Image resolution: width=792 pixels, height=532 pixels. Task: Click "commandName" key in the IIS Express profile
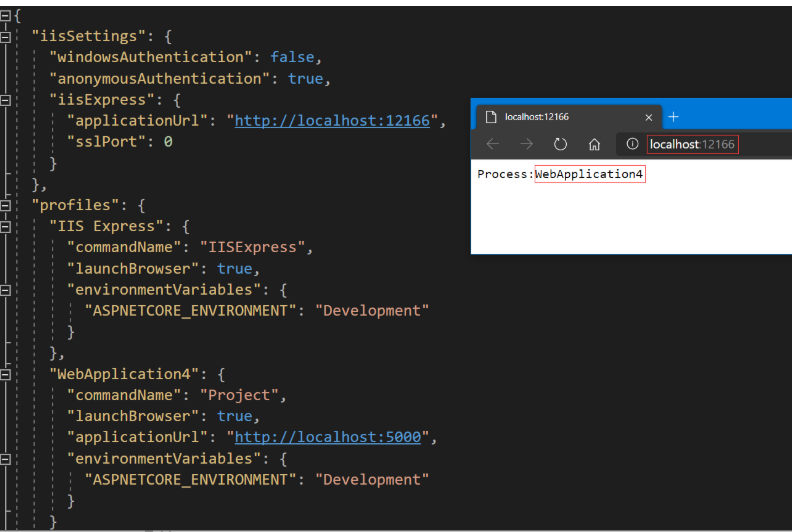click(124, 248)
